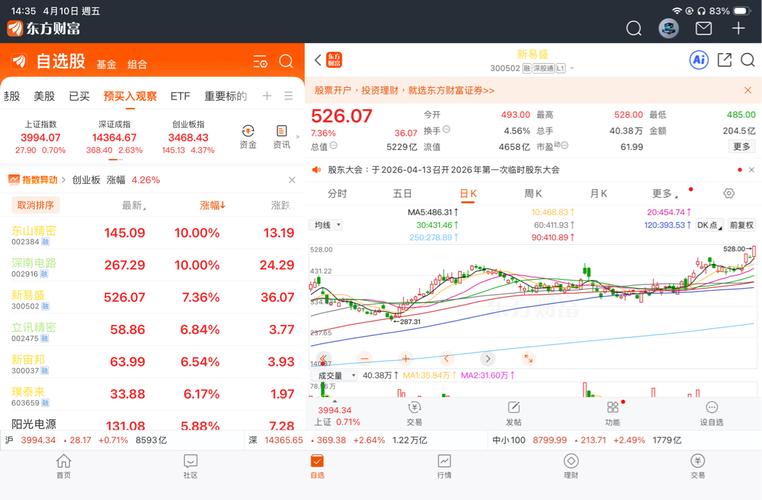
Task: Open the 资金 funds icon
Action: click(248, 137)
